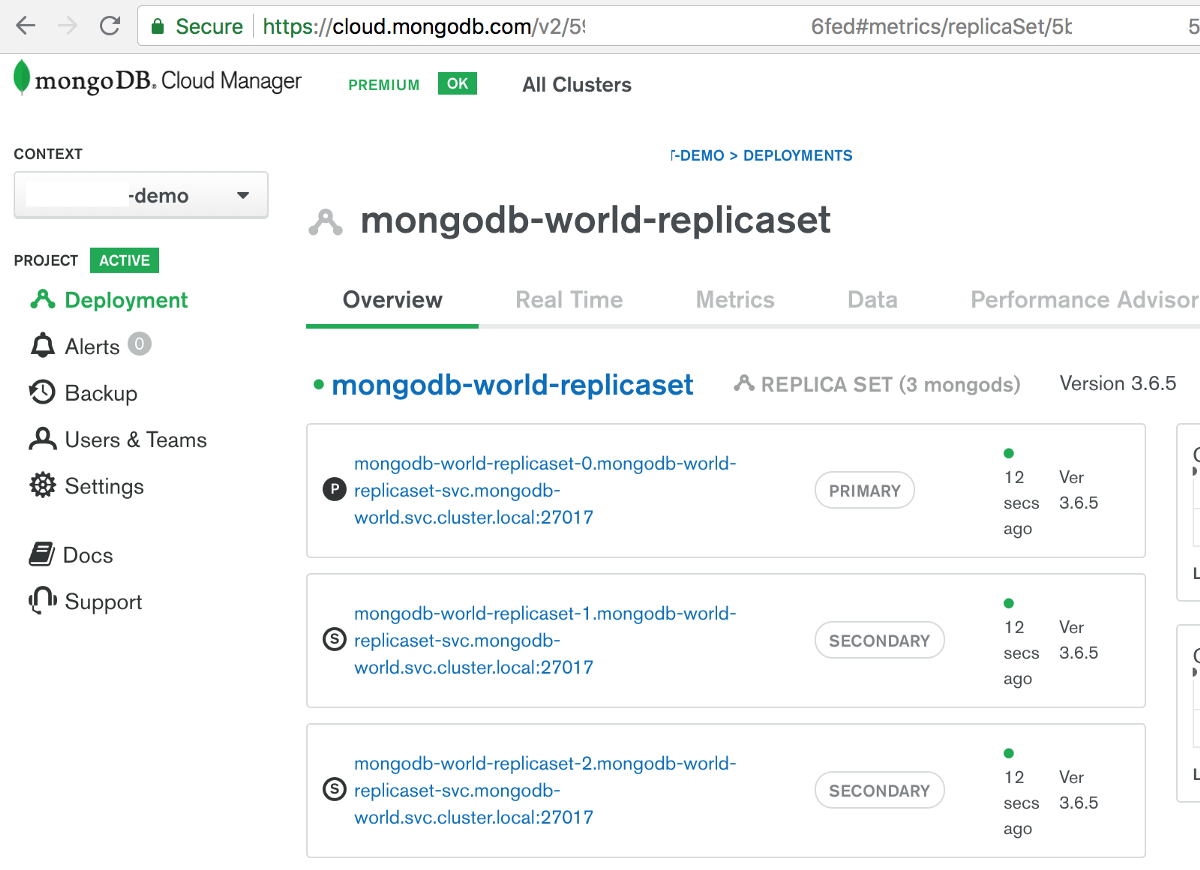Open the Data tab
Screen dimensions: 1200x870
[x=872, y=300]
